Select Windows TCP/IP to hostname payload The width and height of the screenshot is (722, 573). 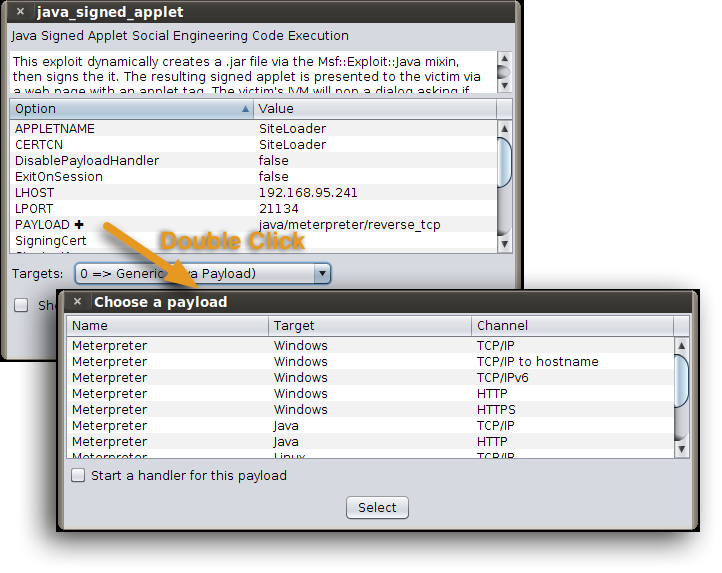[370, 362]
